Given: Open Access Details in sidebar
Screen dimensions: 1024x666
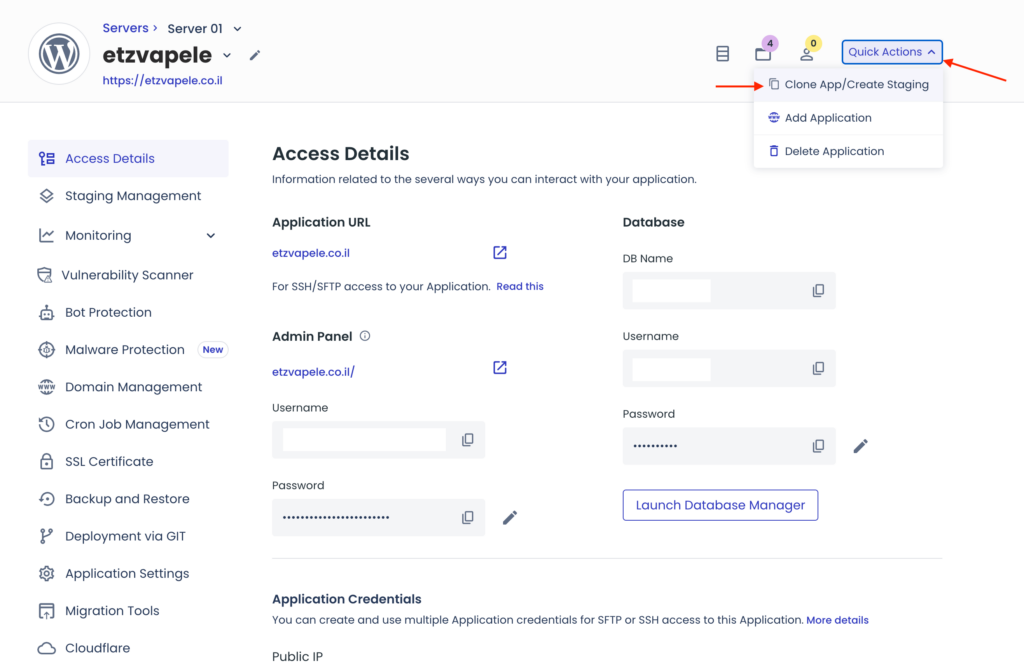Looking at the screenshot, I should tap(128, 159).
